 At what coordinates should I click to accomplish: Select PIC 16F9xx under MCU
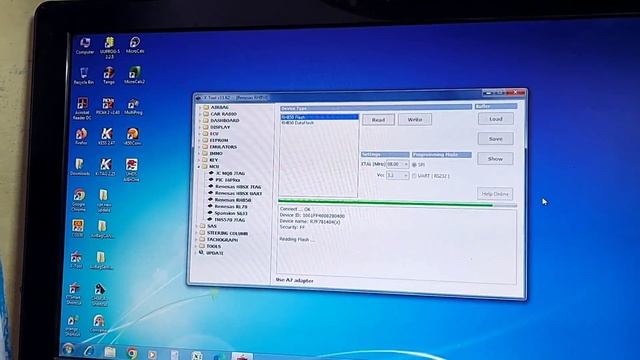pyautogui.click(x=224, y=180)
